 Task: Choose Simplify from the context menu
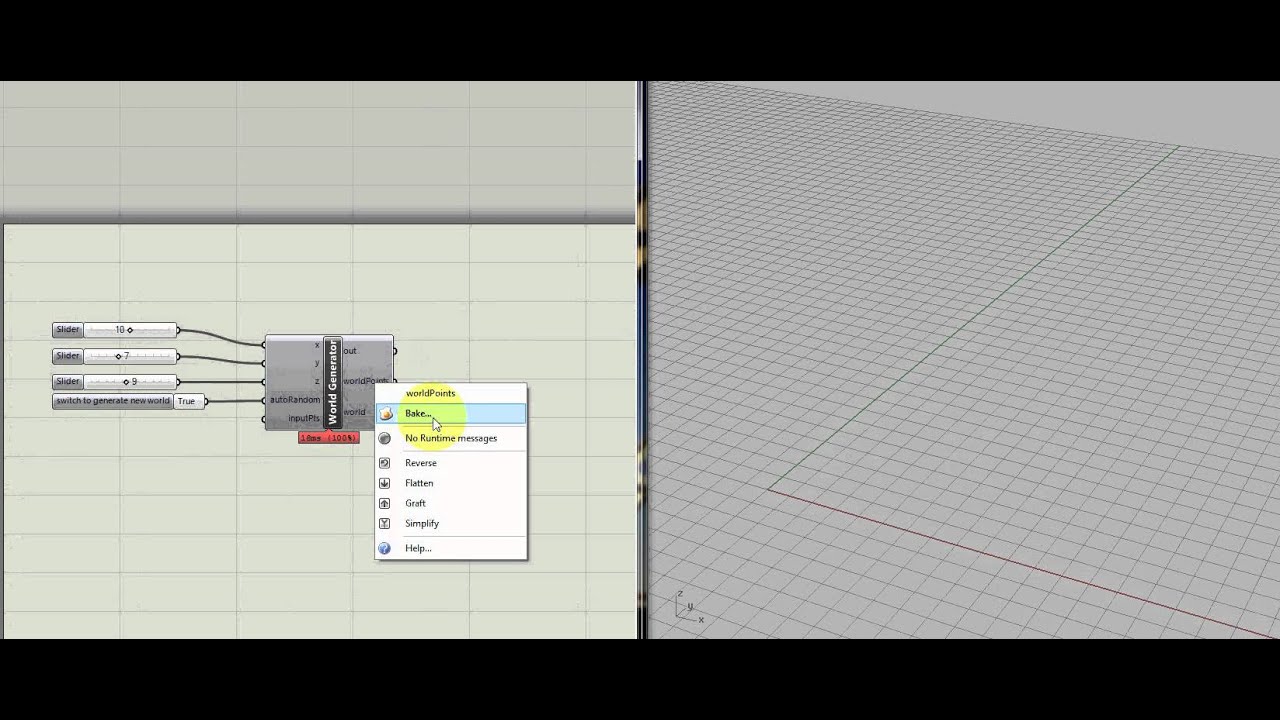(451, 523)
